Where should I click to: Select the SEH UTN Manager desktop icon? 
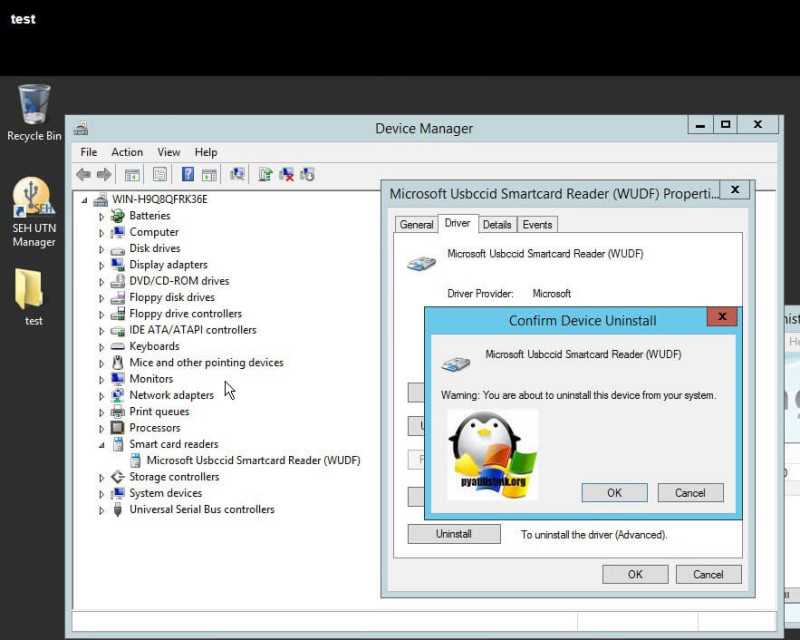pos(34,213)
